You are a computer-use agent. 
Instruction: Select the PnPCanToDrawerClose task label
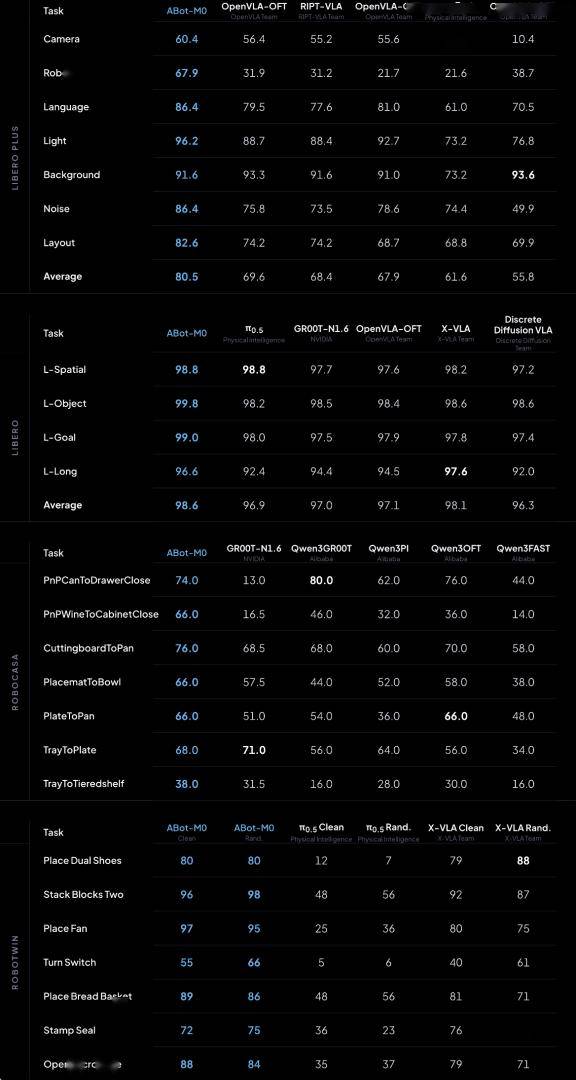click(96, 581)
